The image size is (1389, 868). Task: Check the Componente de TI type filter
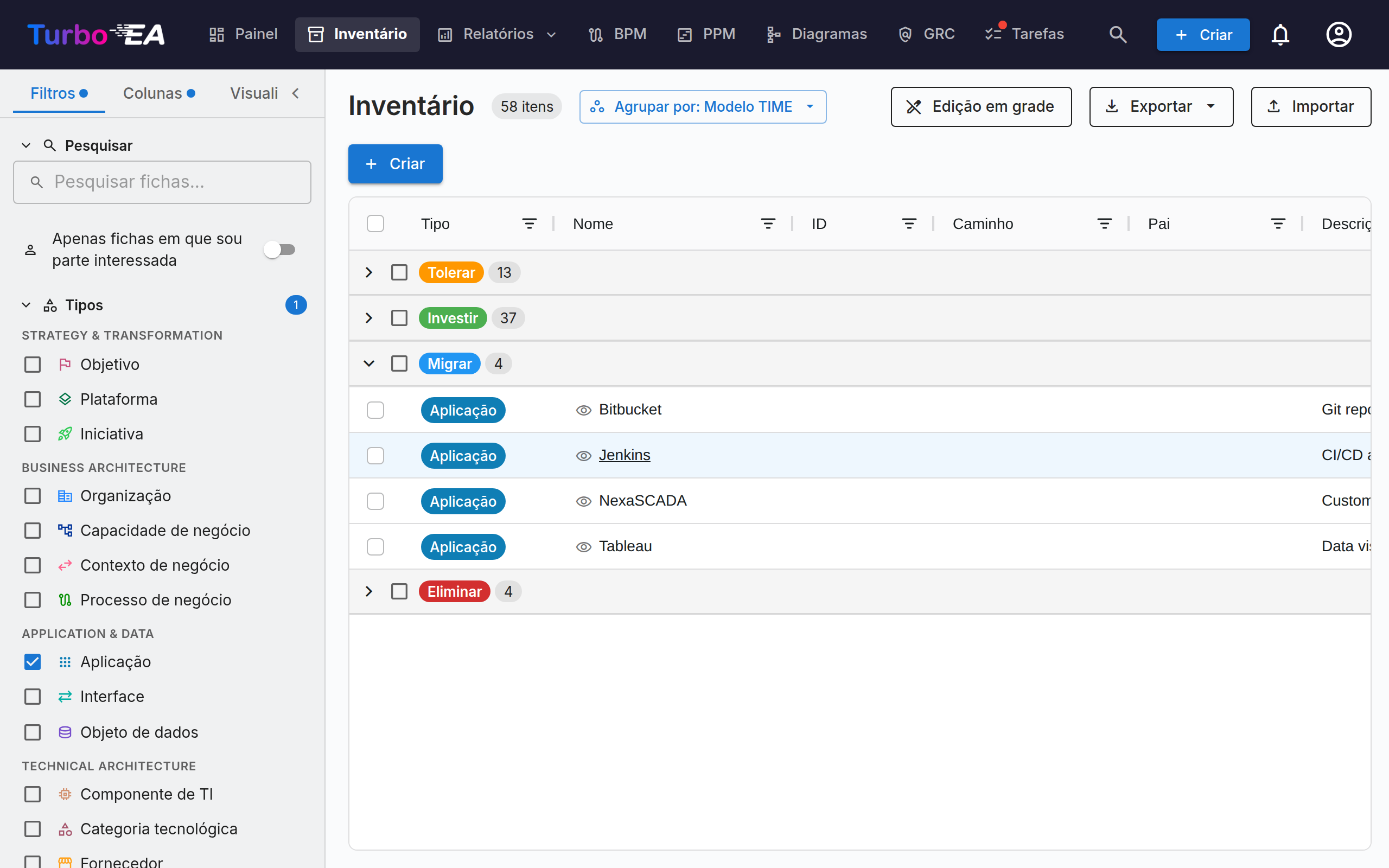[33, 794]
